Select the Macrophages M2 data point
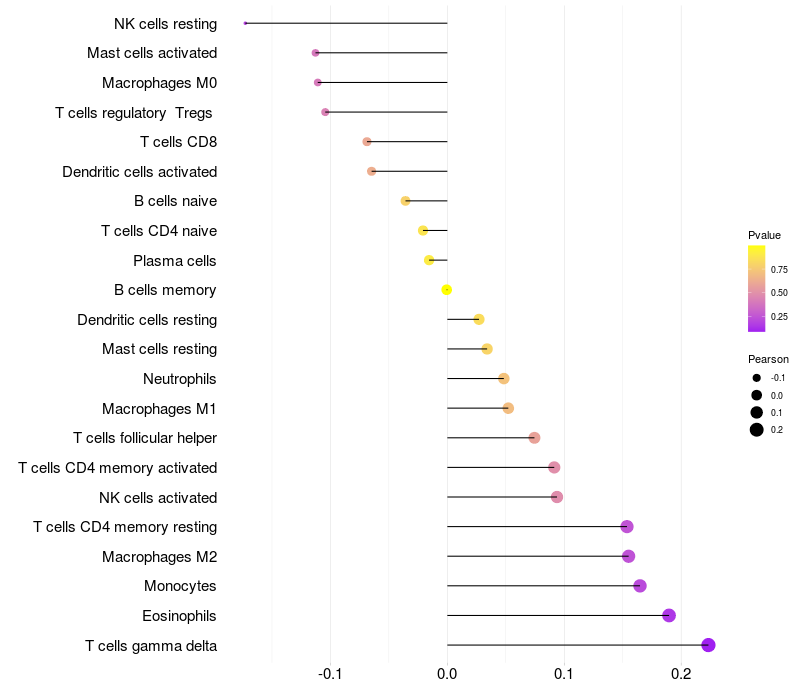Screen dimensions: 800x700 pyautogui.click(x=628, y=556)
